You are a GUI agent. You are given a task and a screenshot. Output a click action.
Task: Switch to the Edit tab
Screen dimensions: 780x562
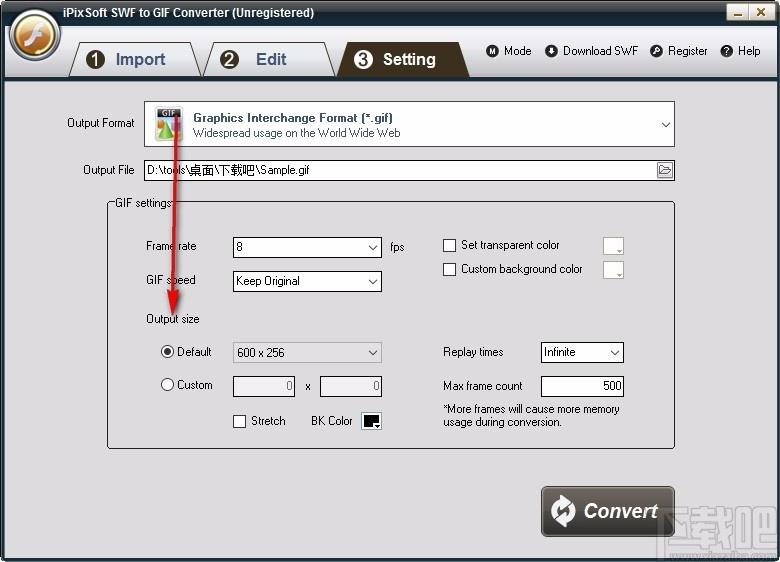(x=269, y=60)
